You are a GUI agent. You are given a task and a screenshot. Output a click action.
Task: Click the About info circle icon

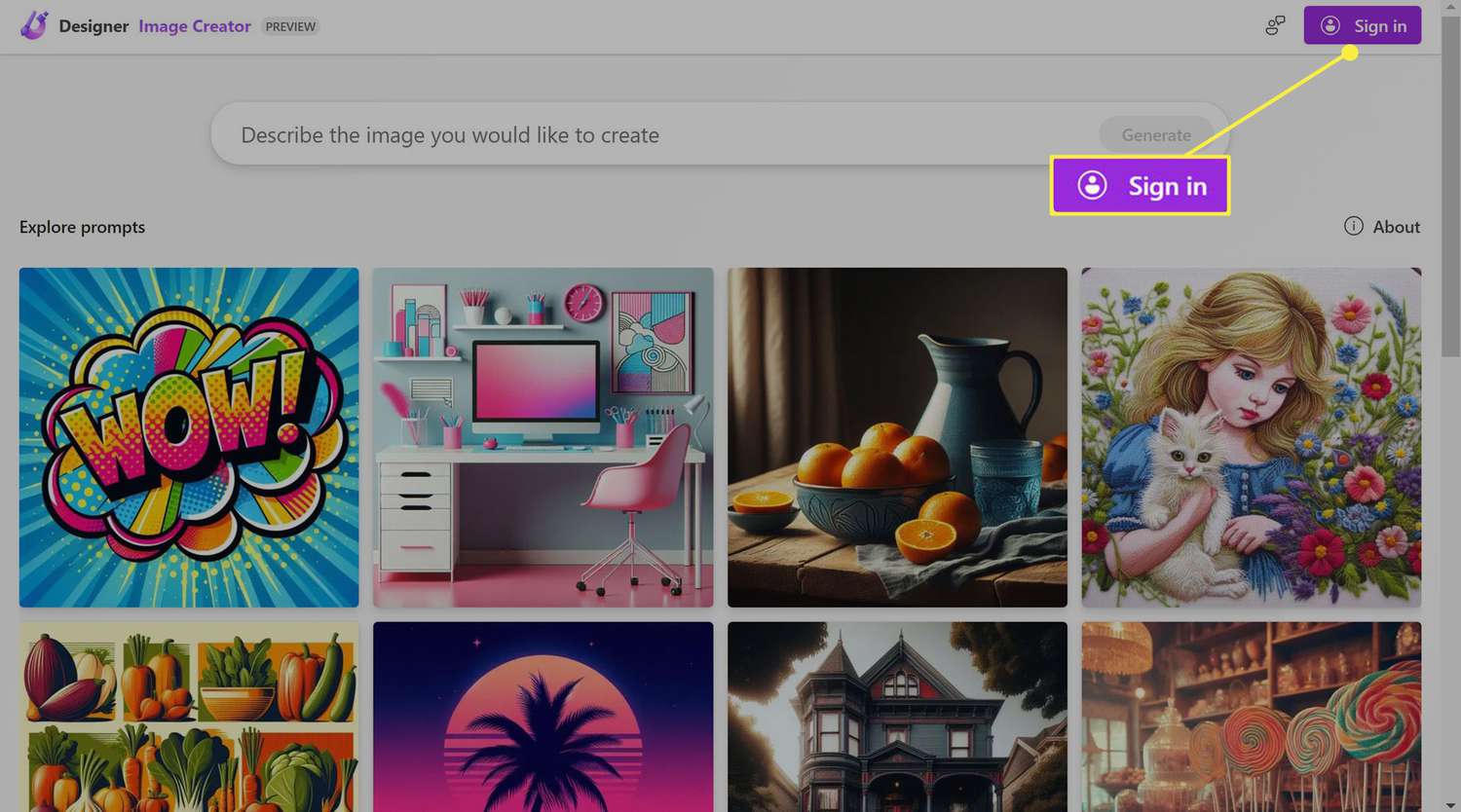point(1353,226)
